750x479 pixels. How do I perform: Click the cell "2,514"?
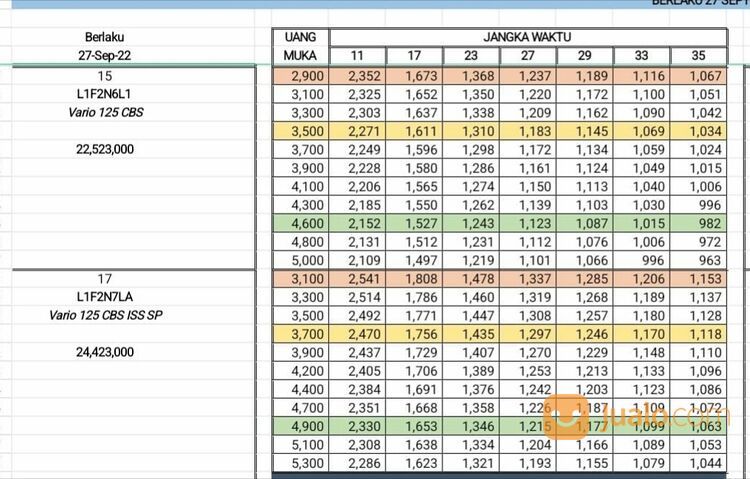[357, 298]
